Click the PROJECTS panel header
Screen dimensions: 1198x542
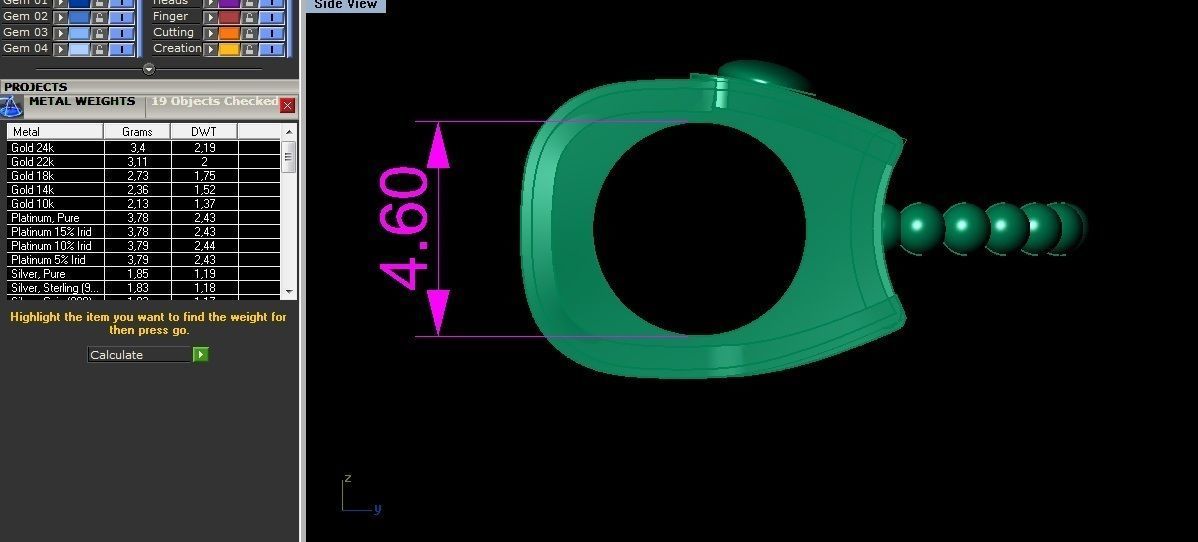click(149, 86)
